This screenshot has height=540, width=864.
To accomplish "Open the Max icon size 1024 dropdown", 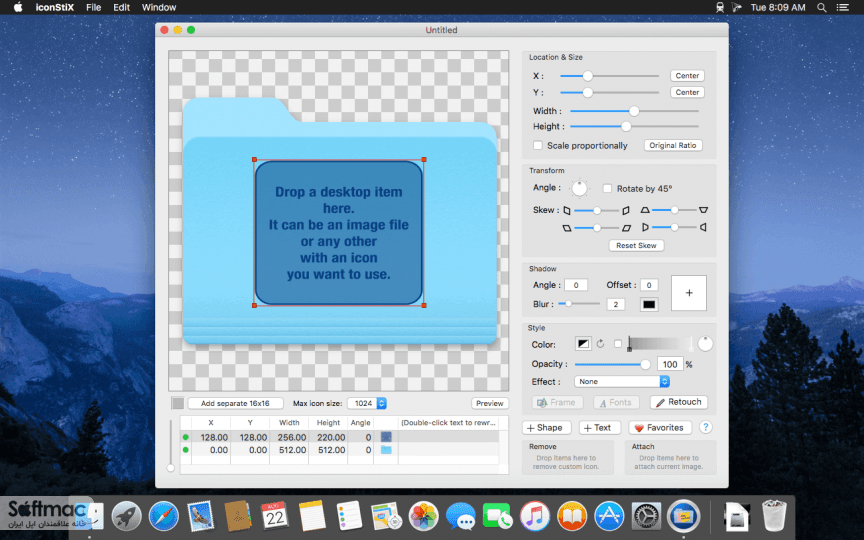I will coord(367,403).
